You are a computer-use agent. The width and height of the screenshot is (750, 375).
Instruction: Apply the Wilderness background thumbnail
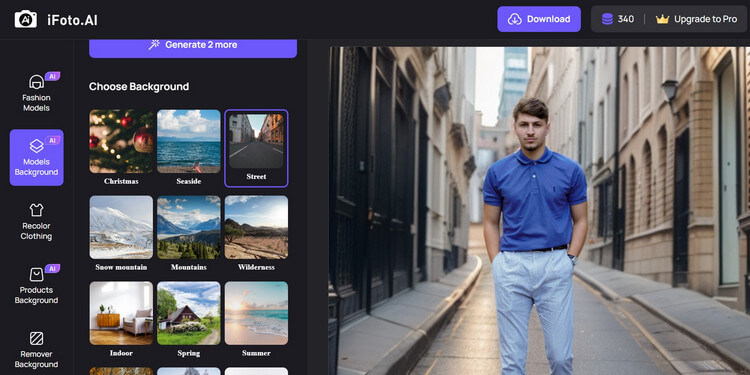coord(256,227)
